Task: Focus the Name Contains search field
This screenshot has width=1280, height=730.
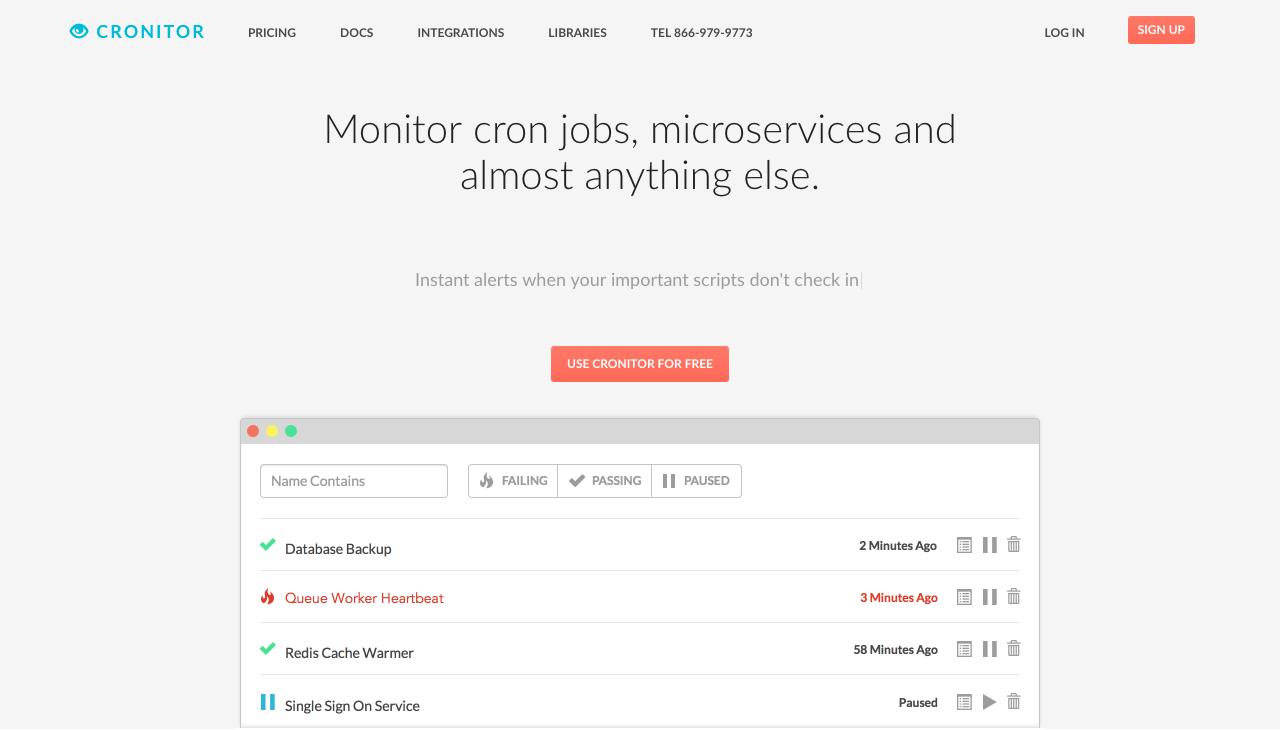Action: [x=354, y=481]
